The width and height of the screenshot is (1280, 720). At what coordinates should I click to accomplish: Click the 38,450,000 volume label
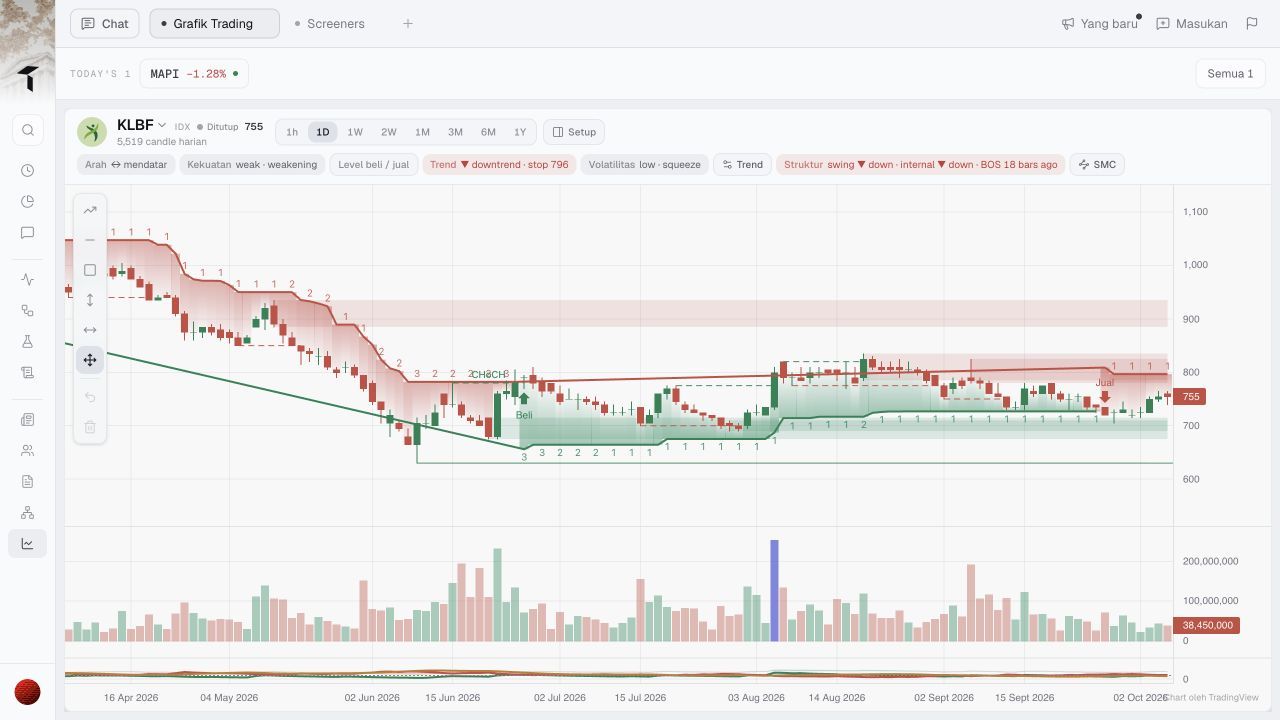[x=1208, y=625]
